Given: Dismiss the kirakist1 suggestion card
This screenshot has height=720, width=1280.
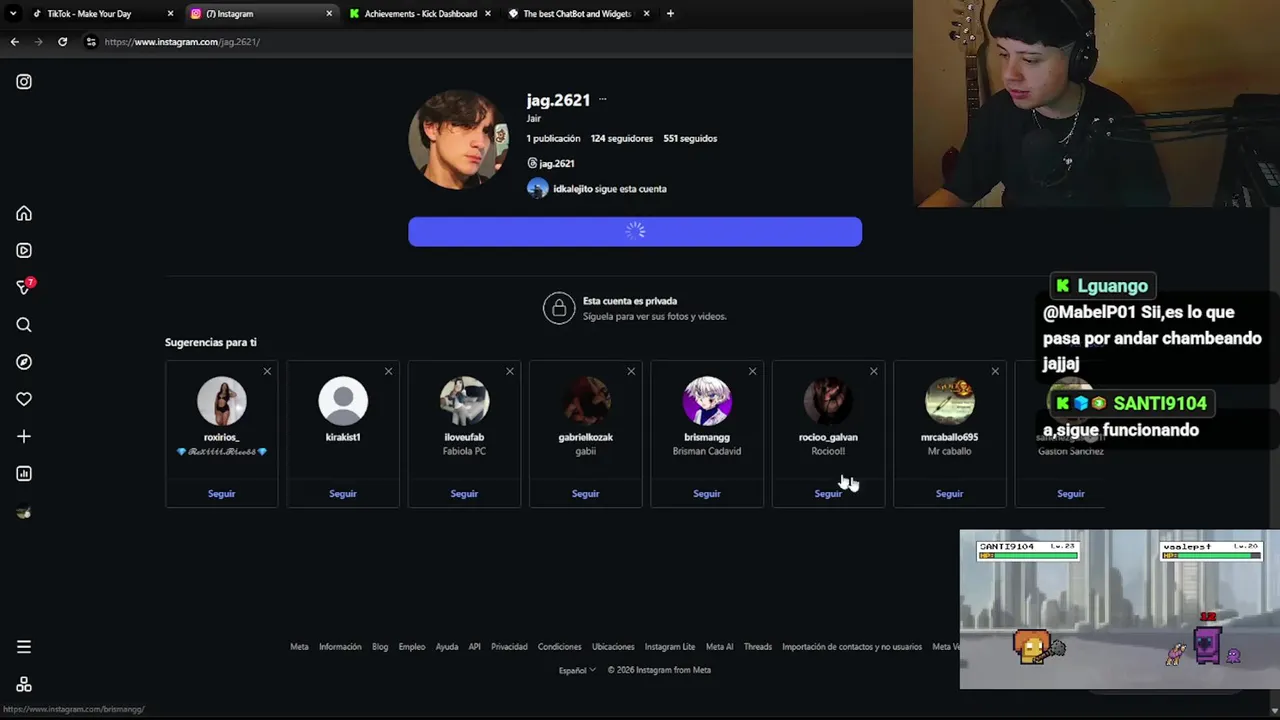Looking at the screenshot, I should pos(388,371).
